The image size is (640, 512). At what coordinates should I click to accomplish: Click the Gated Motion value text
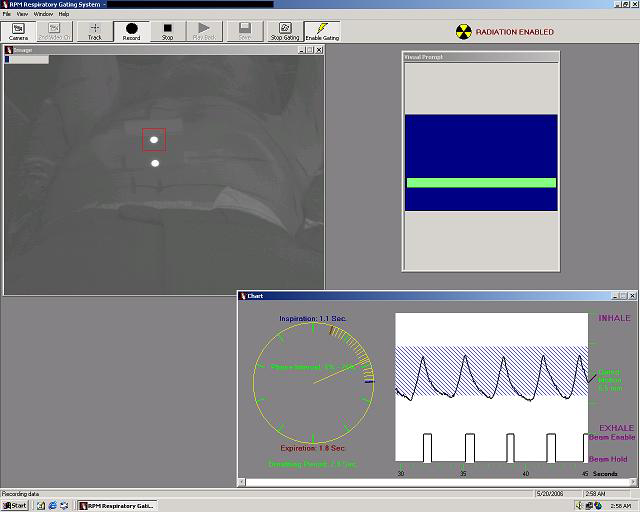tap(610, 380)
